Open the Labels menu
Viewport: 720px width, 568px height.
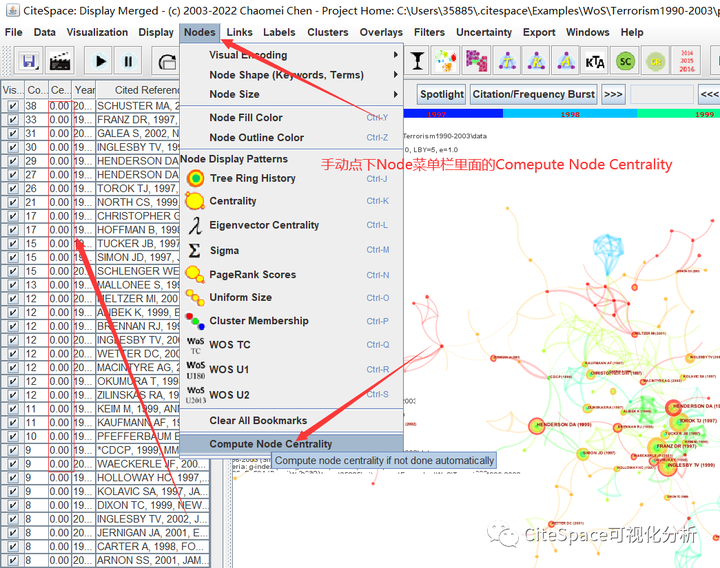pyautogui.click(x=279, y=32)
